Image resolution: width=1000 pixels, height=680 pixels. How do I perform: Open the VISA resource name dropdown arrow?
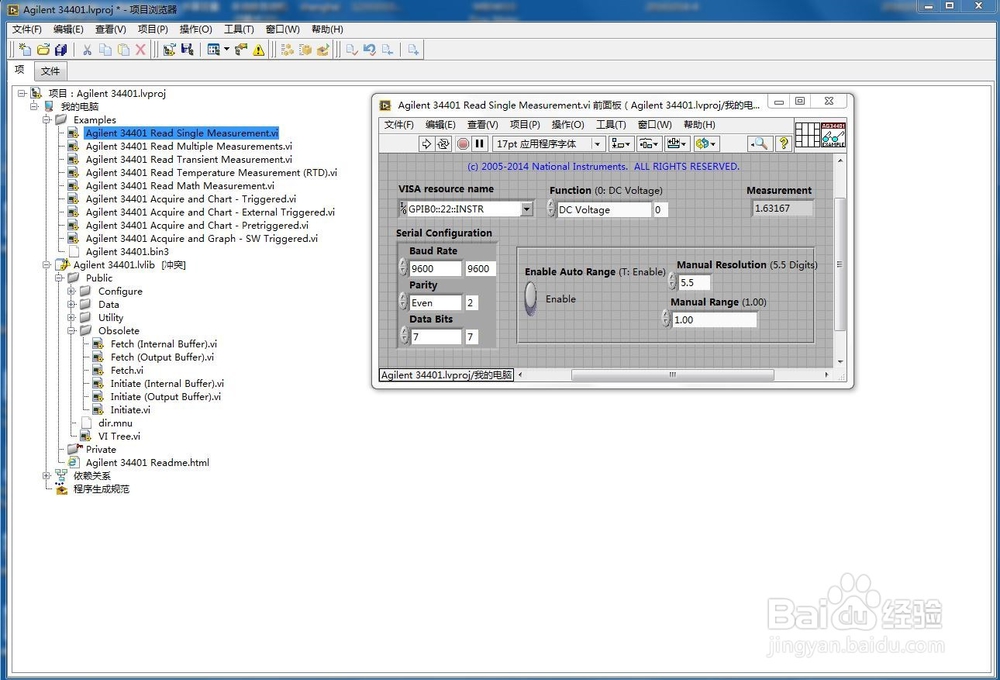tap(527, 209)
